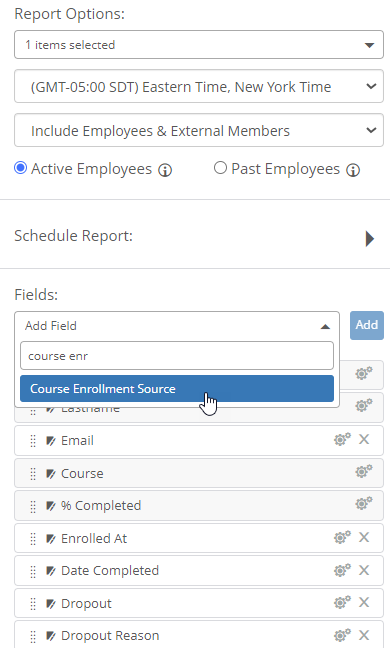Image resolution: width=390 pixels, height=648 pixels.
Task: Click the field search box containing 'course enr'
Action: [x=177, y=355]
